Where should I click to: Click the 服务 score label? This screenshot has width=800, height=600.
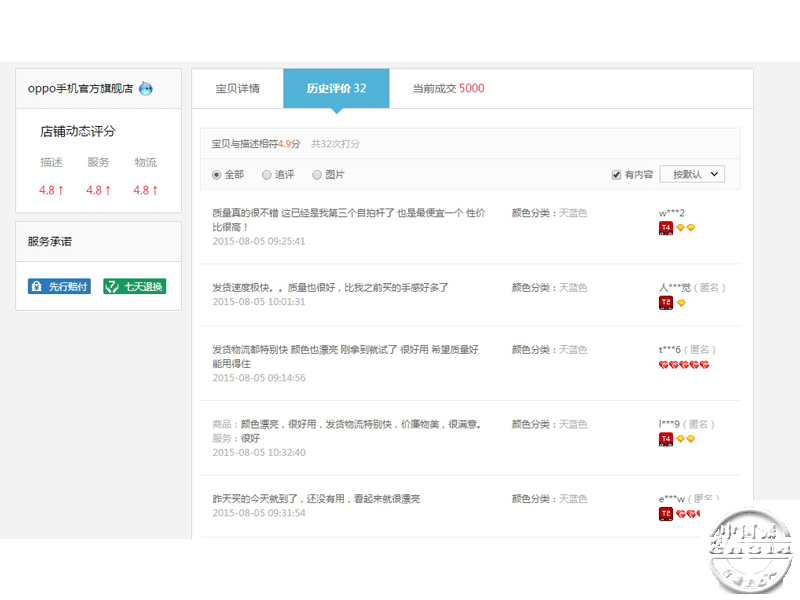coord(98,162)
